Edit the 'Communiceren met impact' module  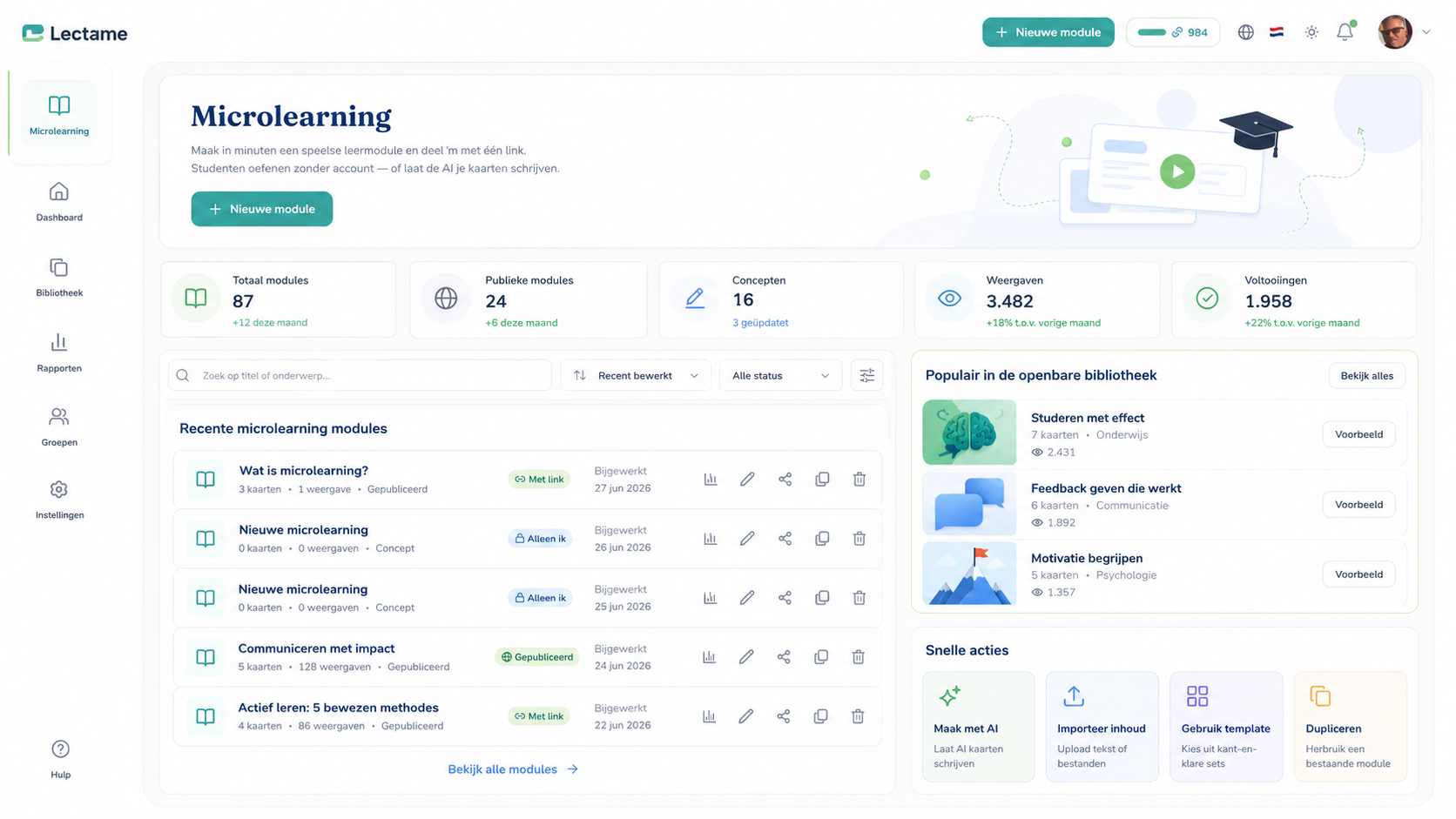pos(746,657)
